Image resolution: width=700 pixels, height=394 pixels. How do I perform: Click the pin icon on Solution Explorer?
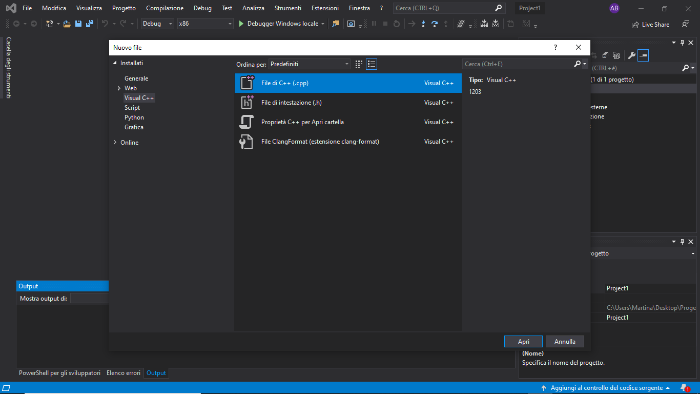pos(682,43)
